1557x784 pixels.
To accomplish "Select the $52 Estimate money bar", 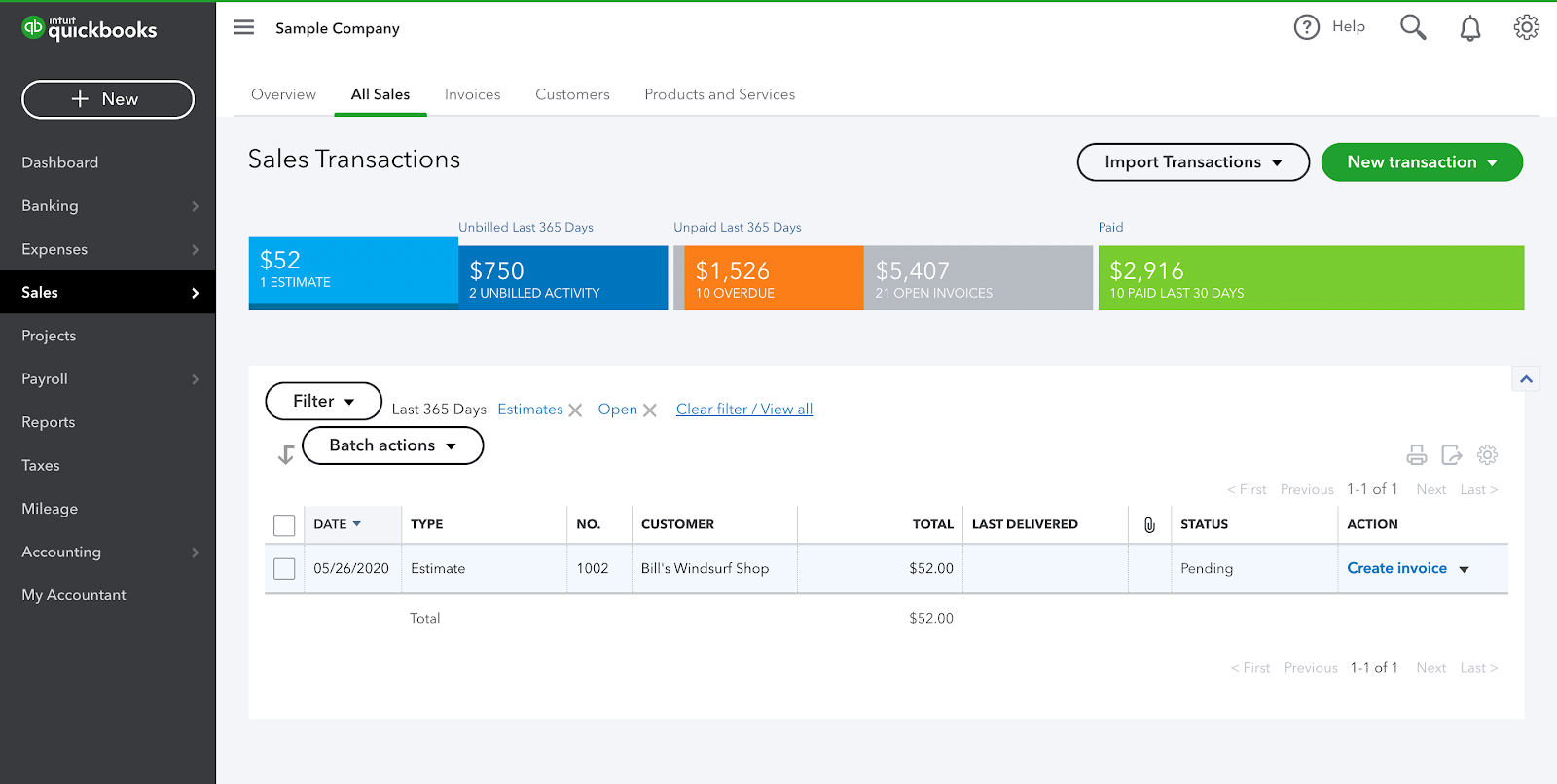I will tap(353, 273).
